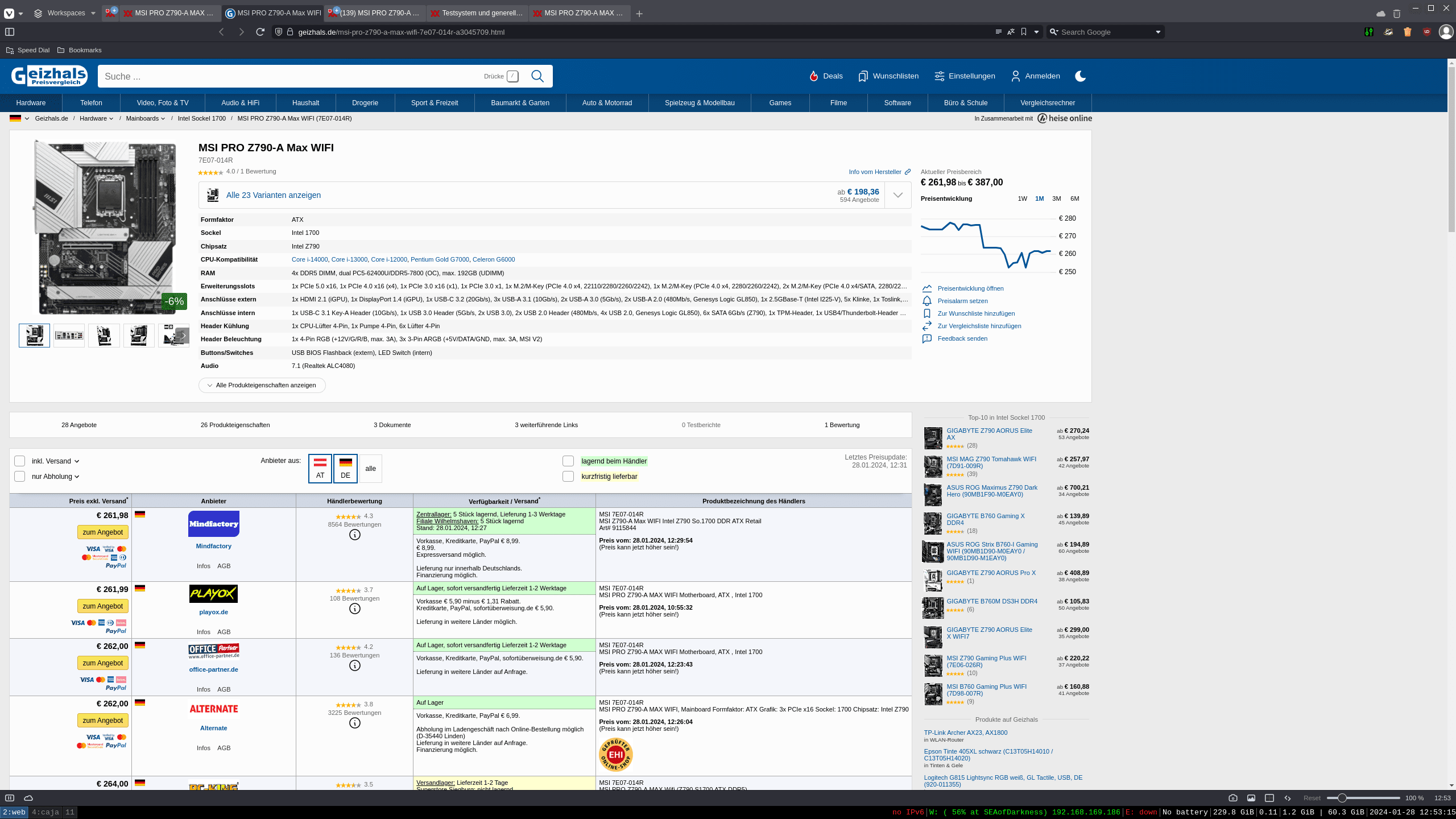The height and width of the screenshot is (819, 1456).
Task: Capture page with status bar camera icon
Action: tap(1232, 798)
